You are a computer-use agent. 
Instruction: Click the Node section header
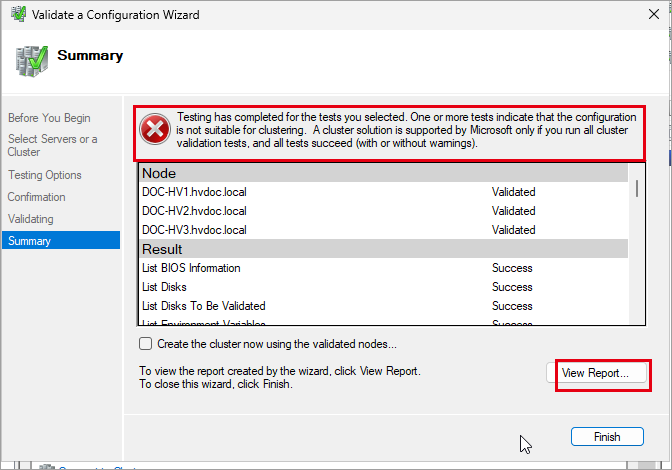(x=383, y=173)
